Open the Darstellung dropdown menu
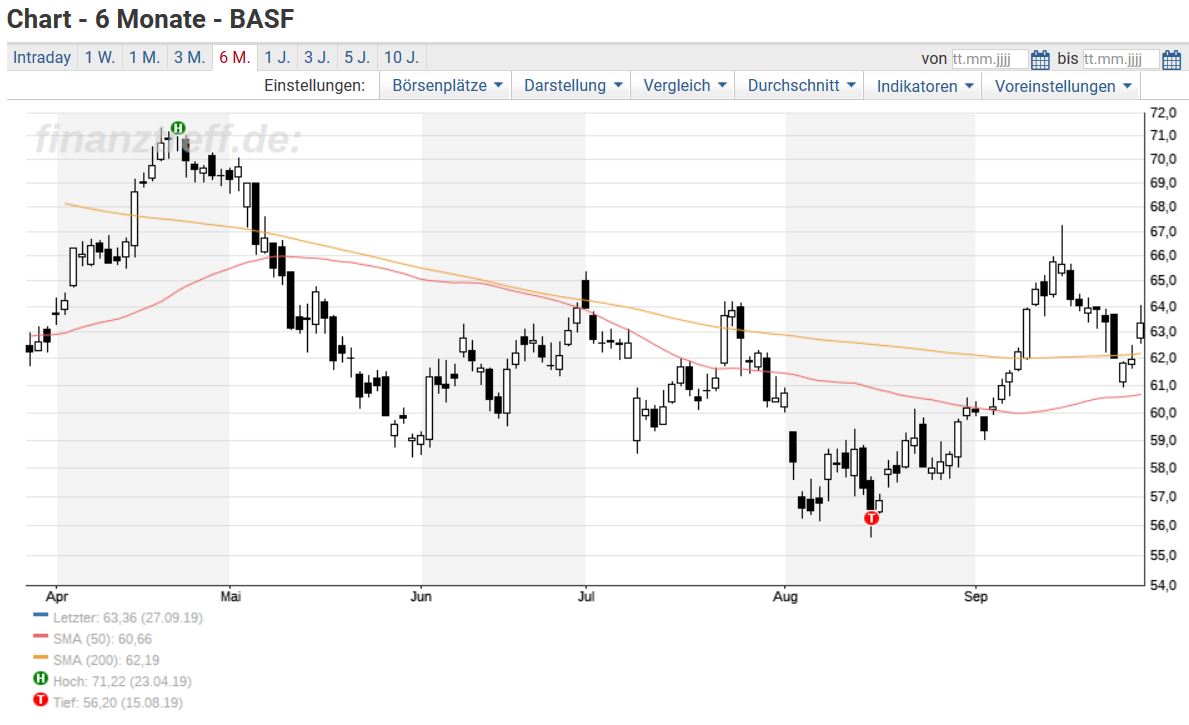1189x725 pixels. click(573, 86)
